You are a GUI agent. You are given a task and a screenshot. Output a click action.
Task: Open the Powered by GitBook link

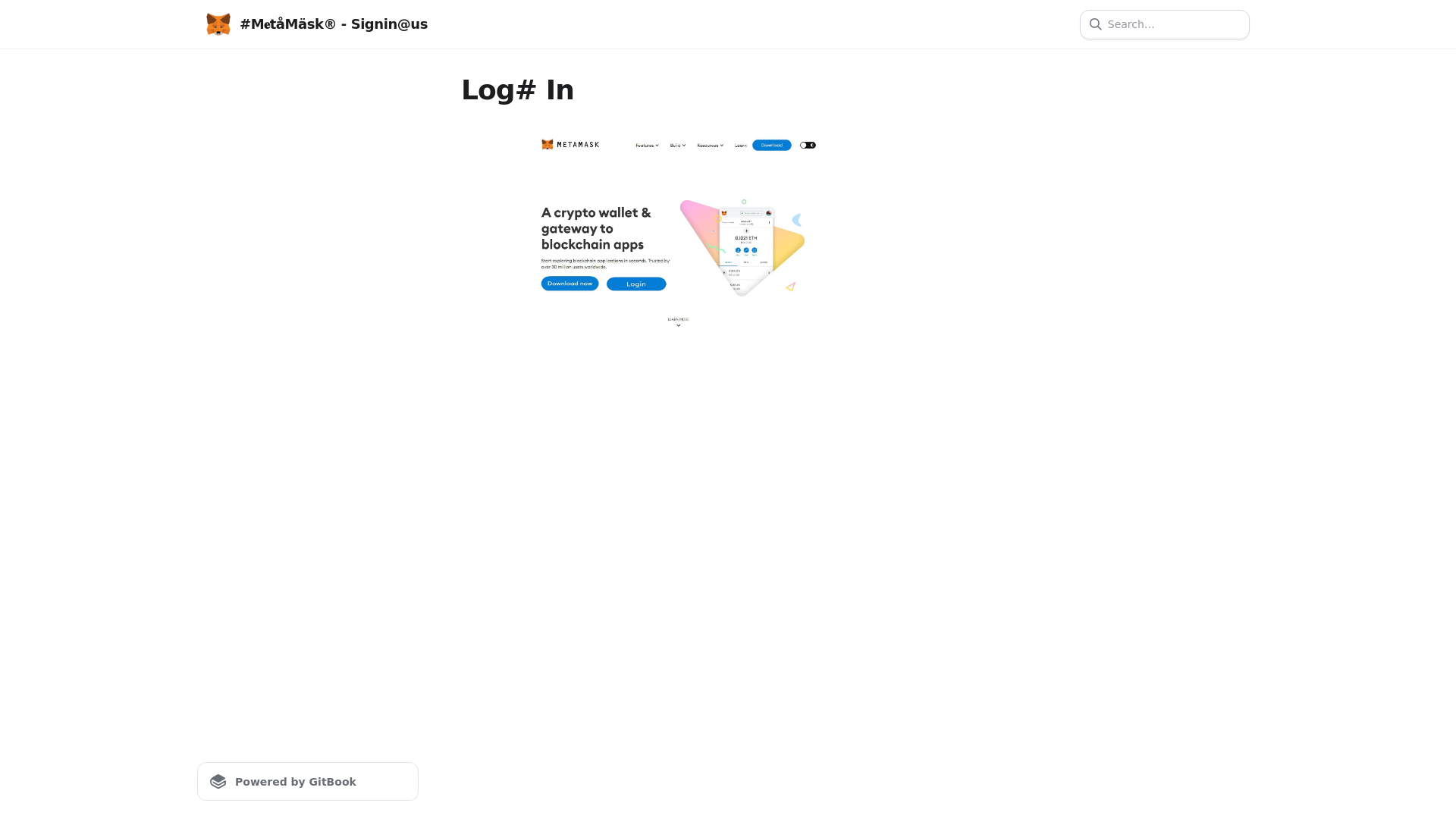307,781
